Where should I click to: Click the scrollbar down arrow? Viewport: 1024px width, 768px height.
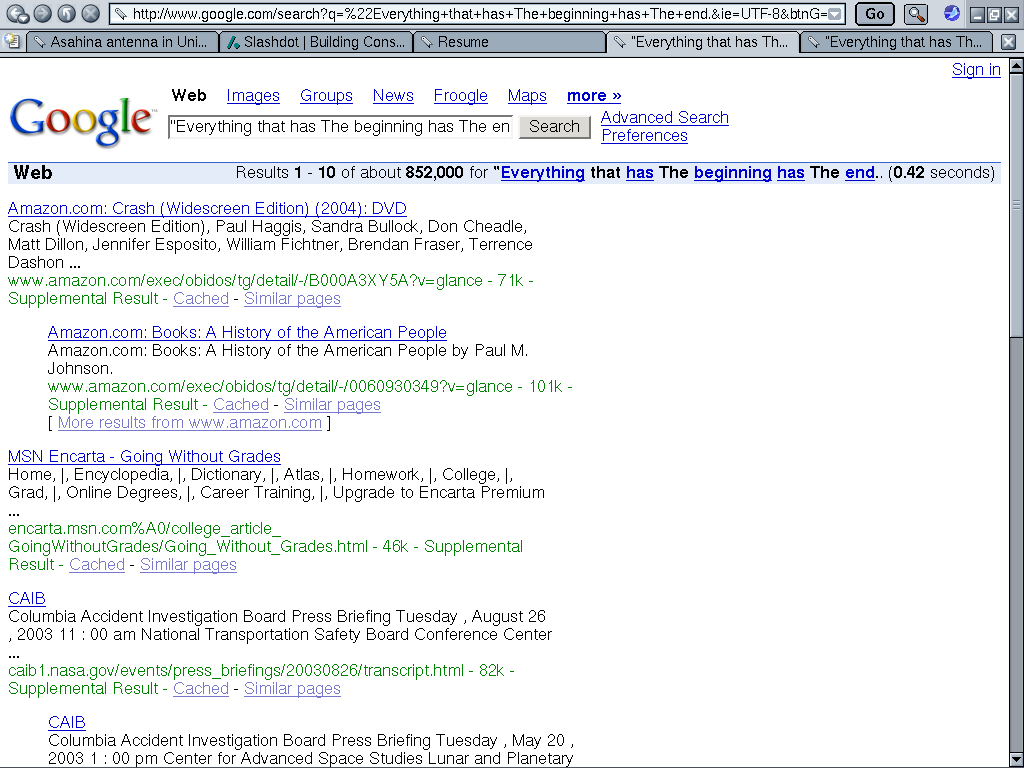point(1016,760)
